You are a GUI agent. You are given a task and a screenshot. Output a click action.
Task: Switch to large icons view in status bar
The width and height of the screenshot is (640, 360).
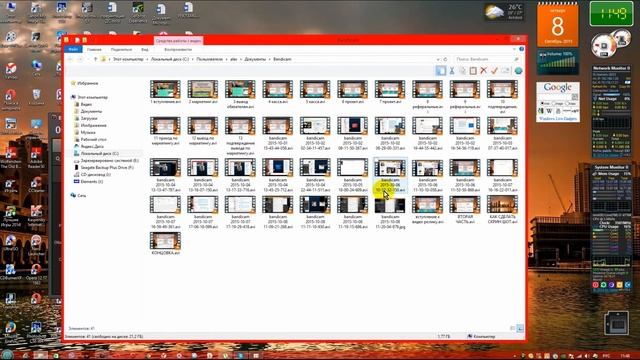(x=520, y=328)
